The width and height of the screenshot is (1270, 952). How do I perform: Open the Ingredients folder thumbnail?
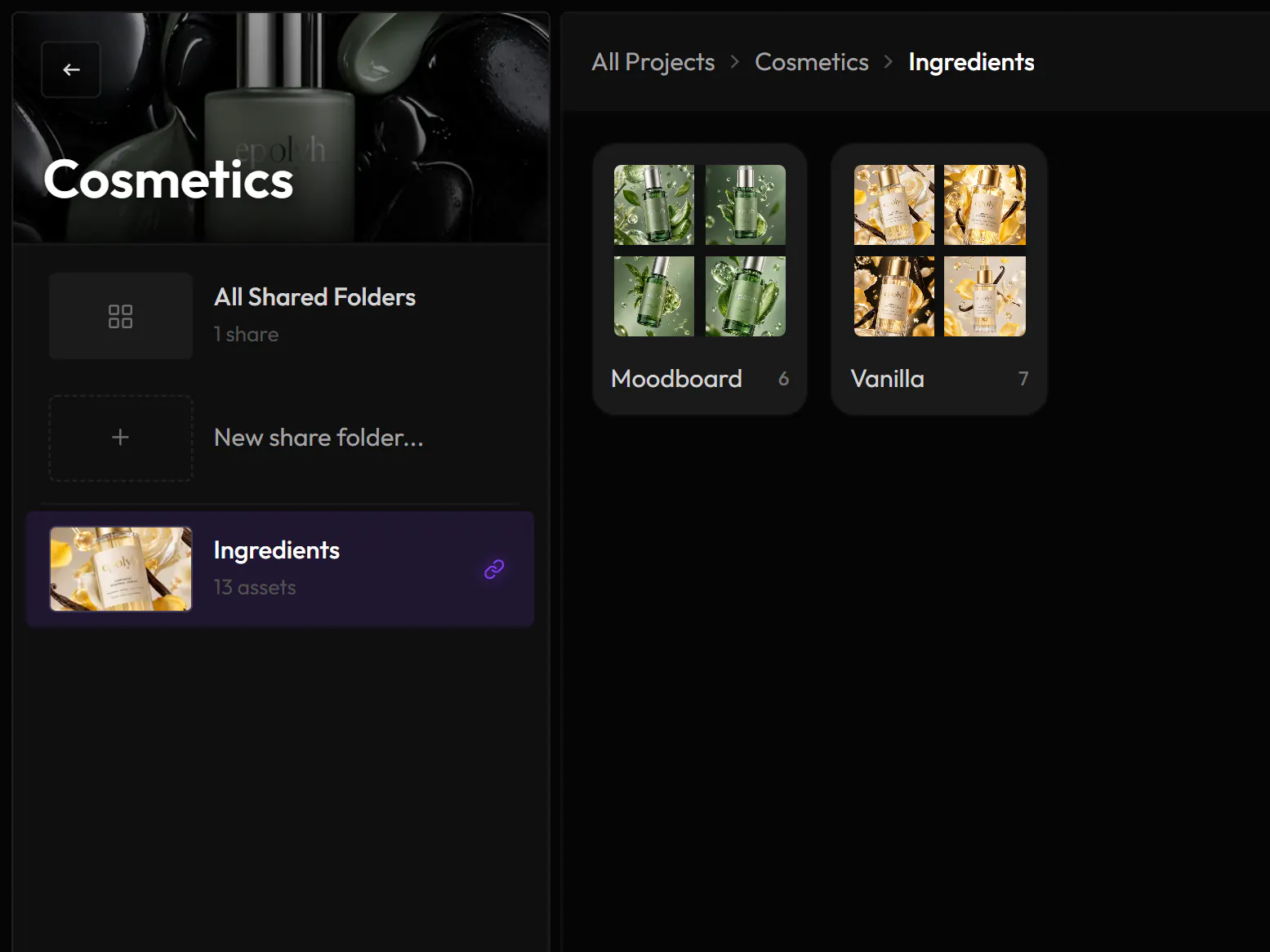[x=121, y=569]
